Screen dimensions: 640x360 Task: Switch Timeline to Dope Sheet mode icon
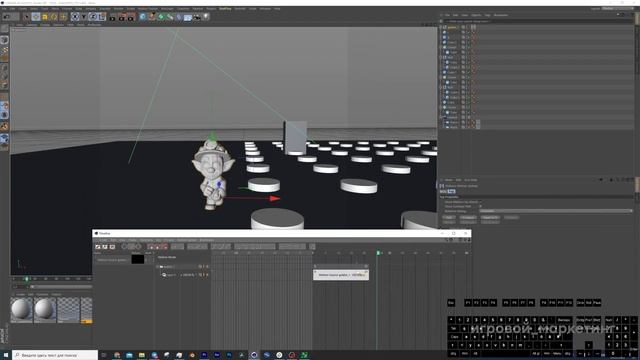(98, 247)
